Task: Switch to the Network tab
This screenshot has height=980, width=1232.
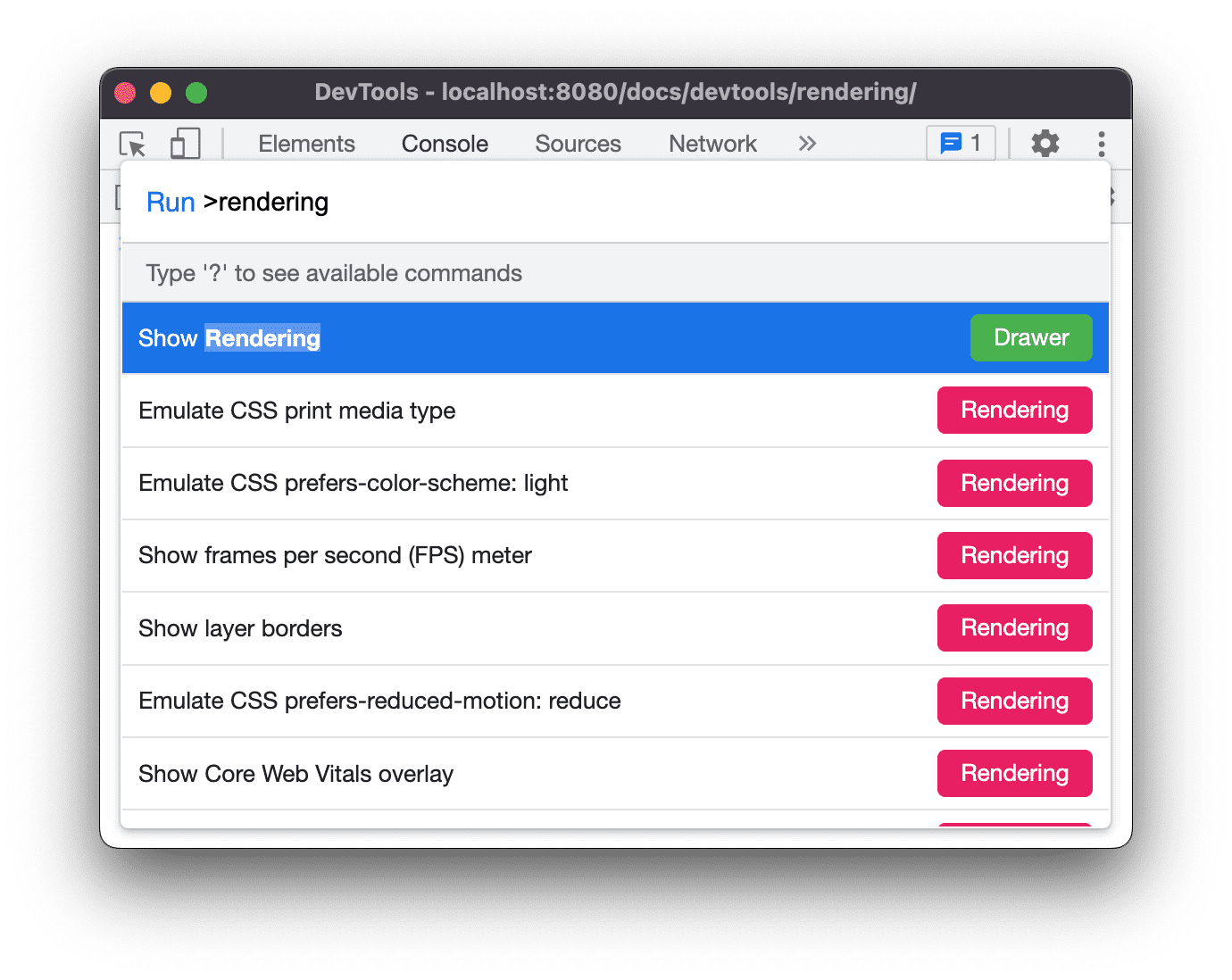Action: point(712,143)
